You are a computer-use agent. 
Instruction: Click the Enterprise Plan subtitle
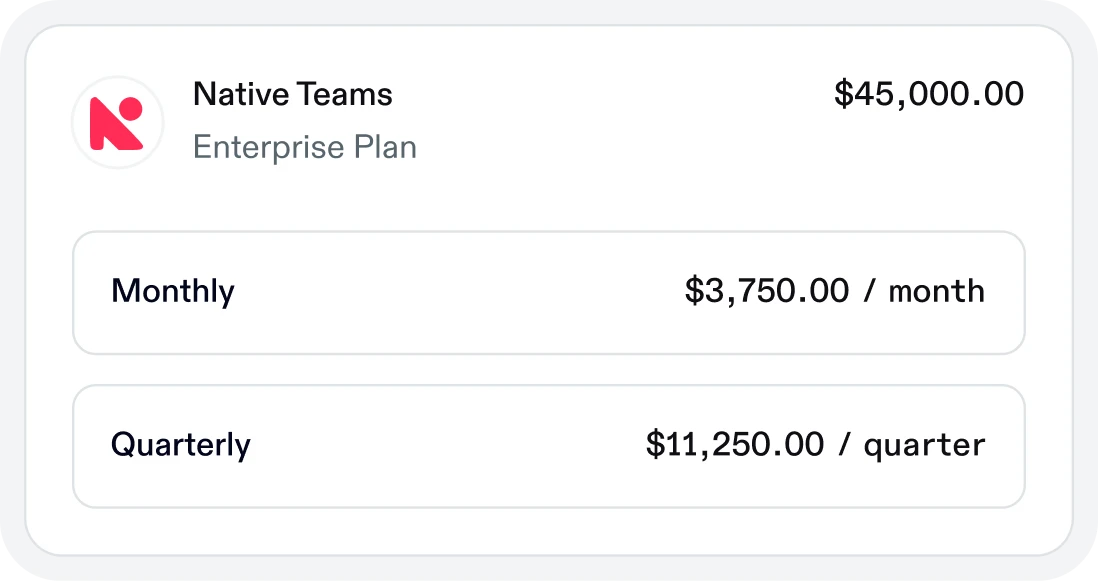coord(305,147)
